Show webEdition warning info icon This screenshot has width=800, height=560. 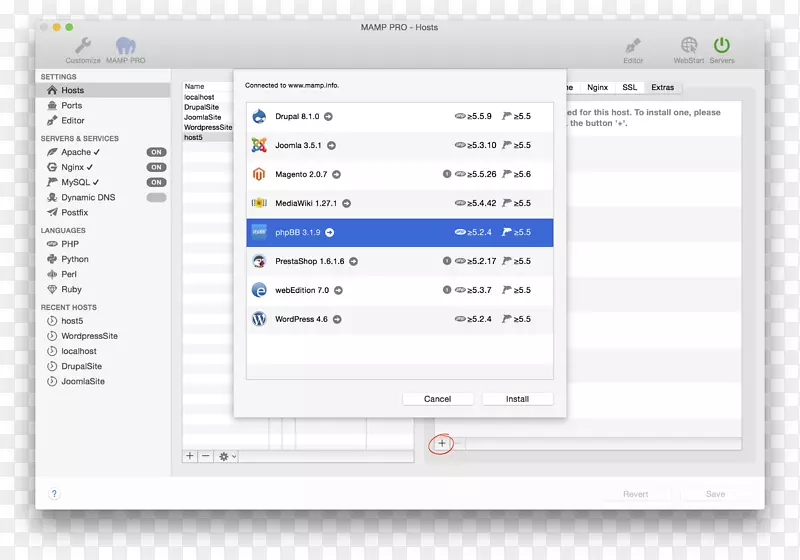click(447, 290)
